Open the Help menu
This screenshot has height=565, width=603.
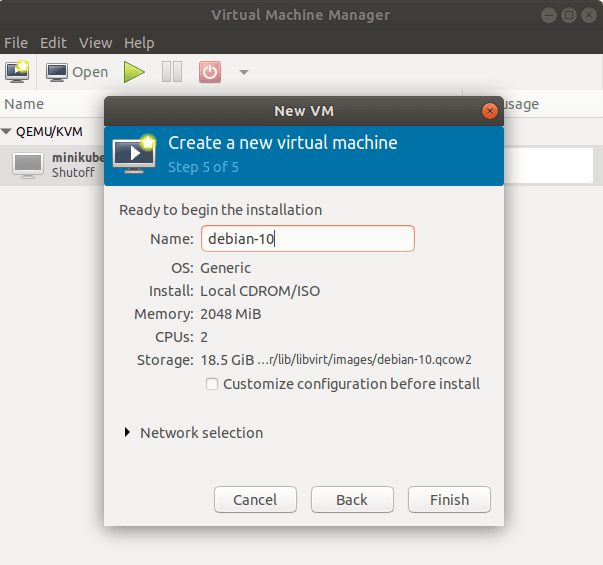(139, 43)
